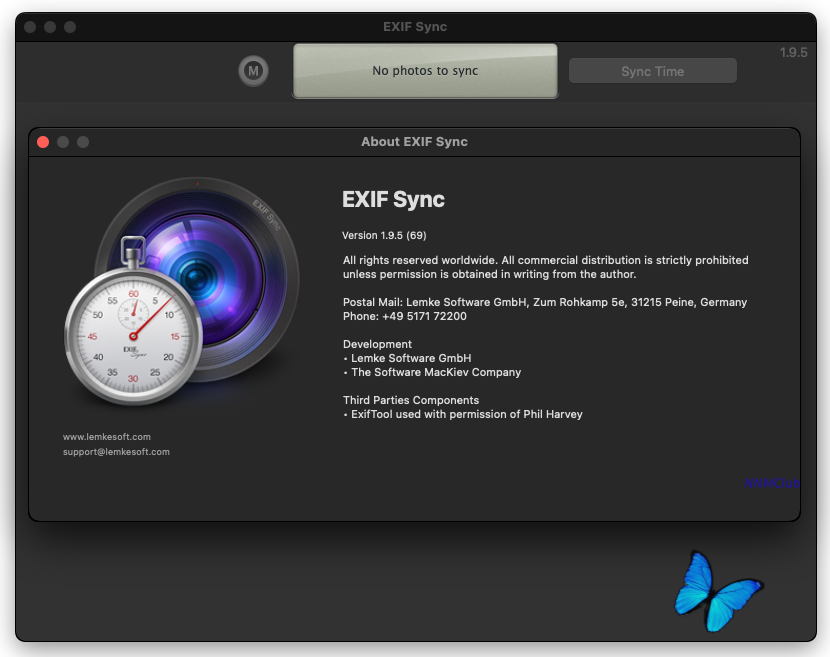This screenshot has width=830, height=657.
Task: Click the 'About EXIF Sync' title bar text
Action: click(414, 142)
